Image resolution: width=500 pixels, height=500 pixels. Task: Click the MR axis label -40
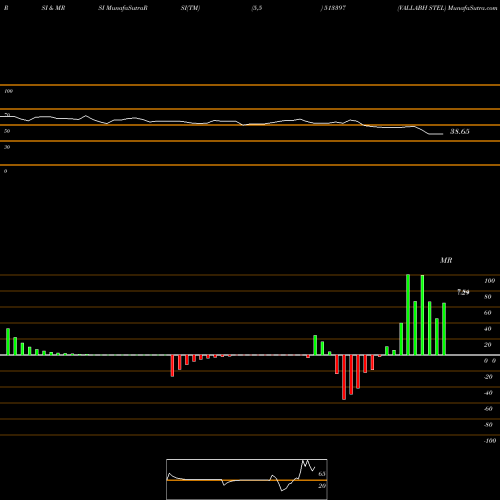click(488, 393)
